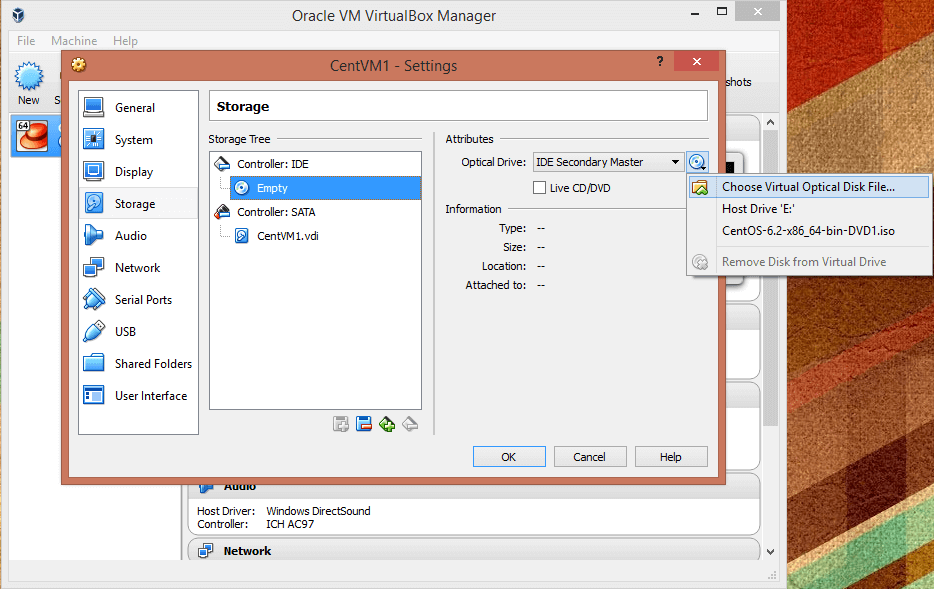
Task: Open the USB settings category
Action: (125, 332)
